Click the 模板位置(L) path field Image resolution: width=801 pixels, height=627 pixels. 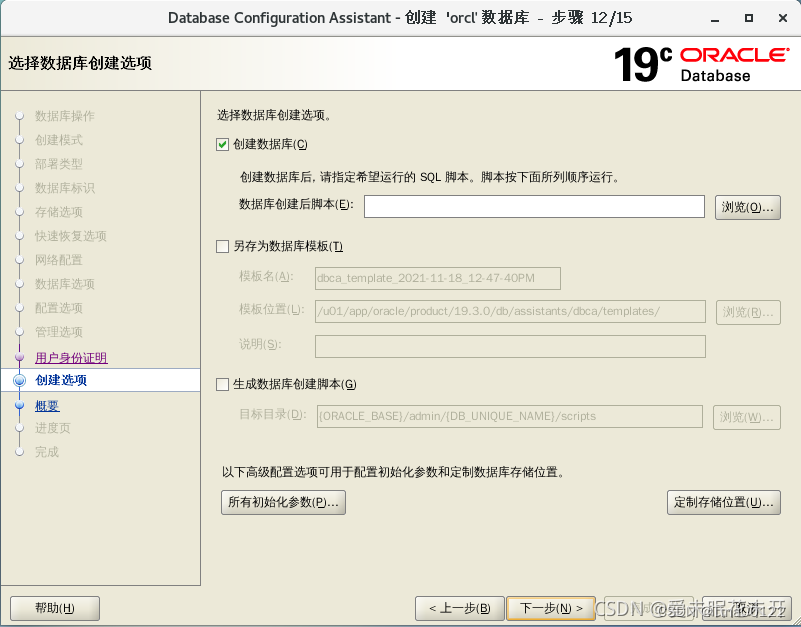[510, 311]
